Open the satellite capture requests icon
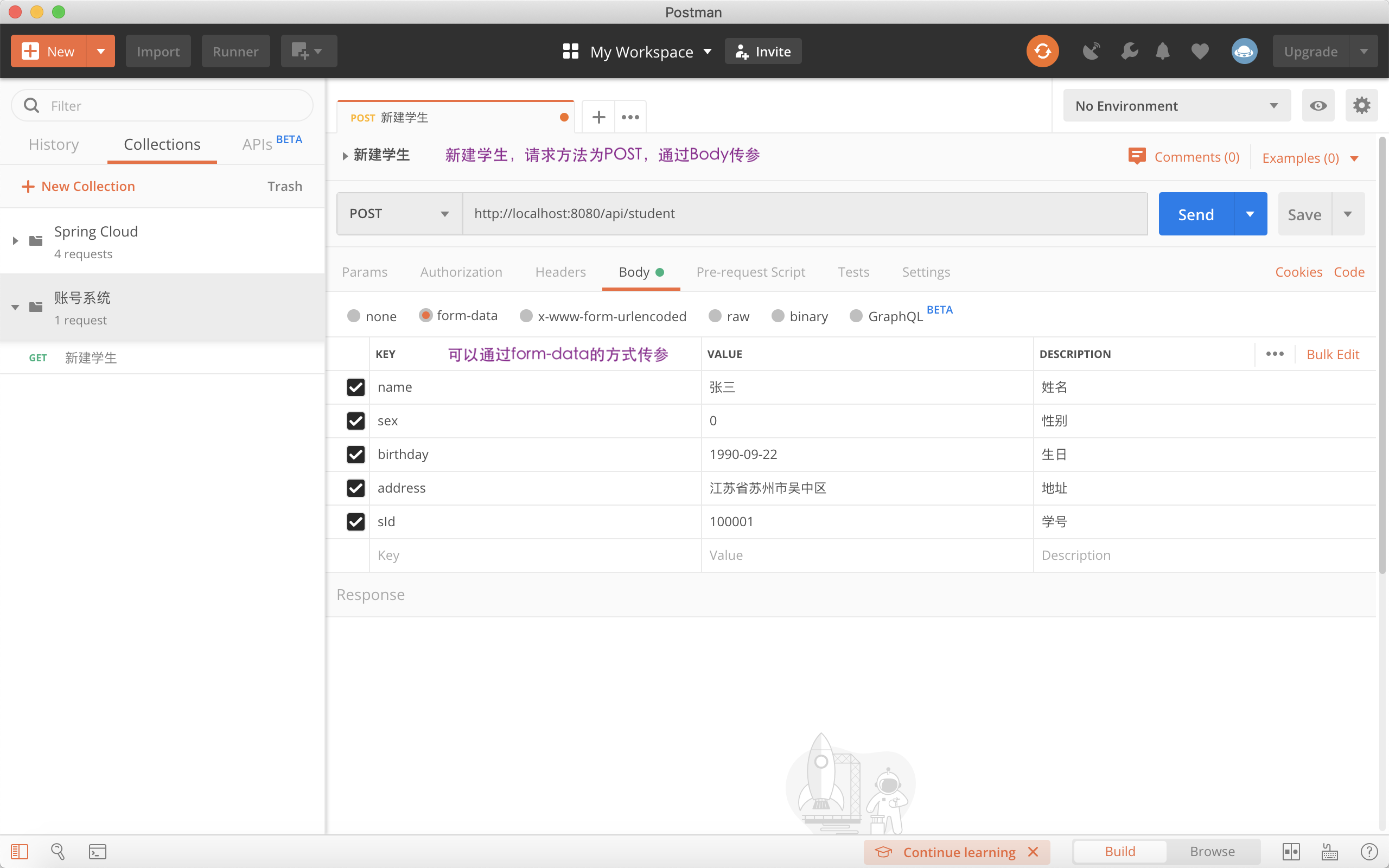The height and width of the screenshot is (868, 1389). (x=1091, y=51)
